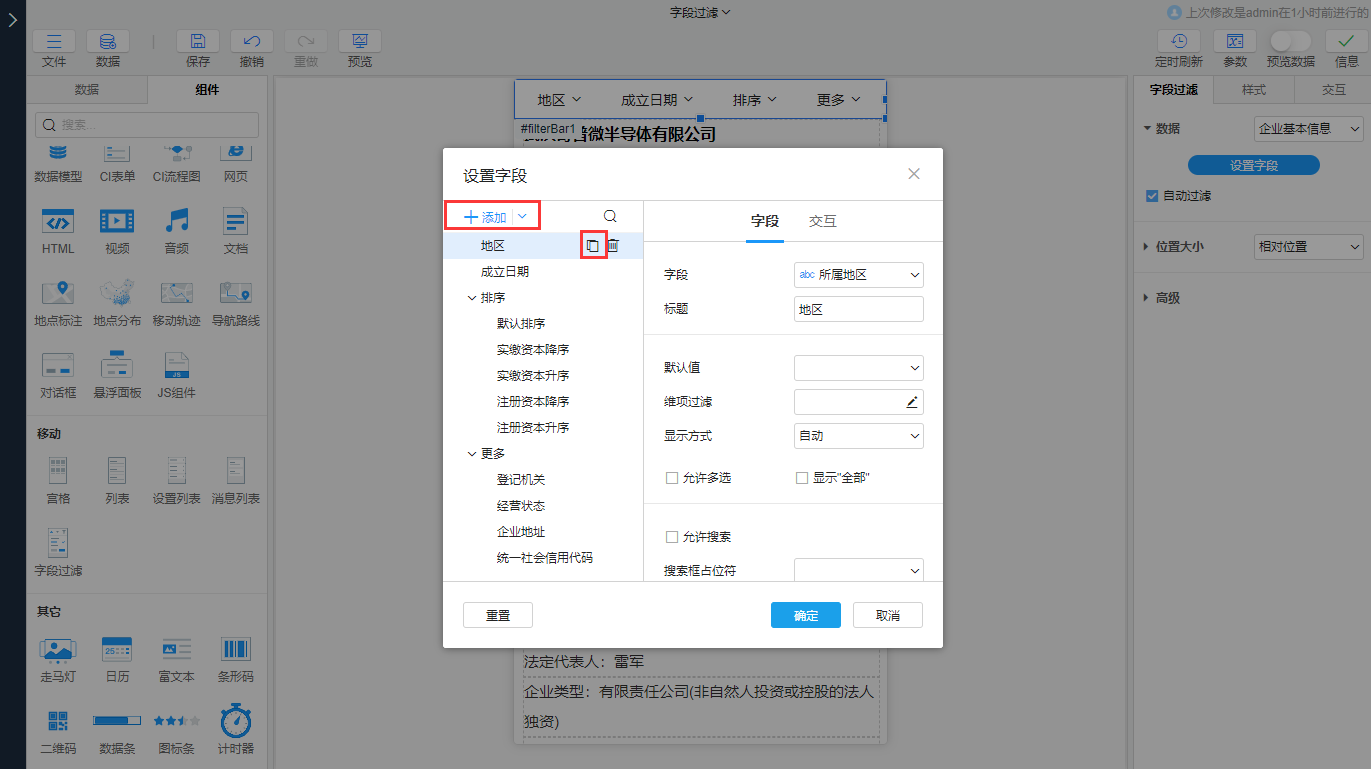
Task: Click the 设置字段 button on the right panel
Action: point(1253,165)
